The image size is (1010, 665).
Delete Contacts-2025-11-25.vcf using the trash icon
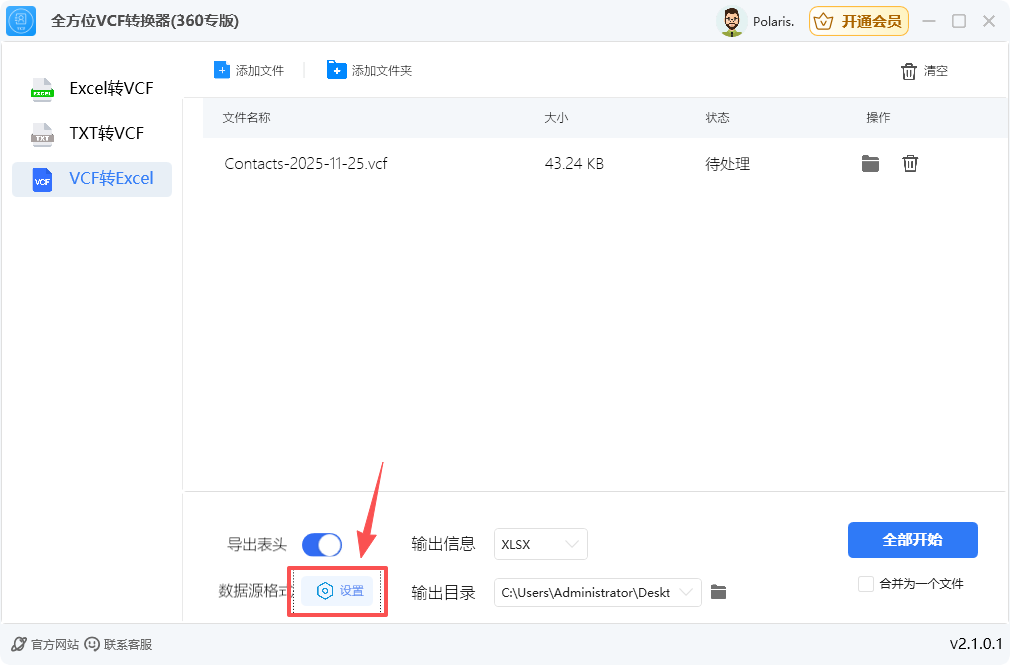pos(910,163)
